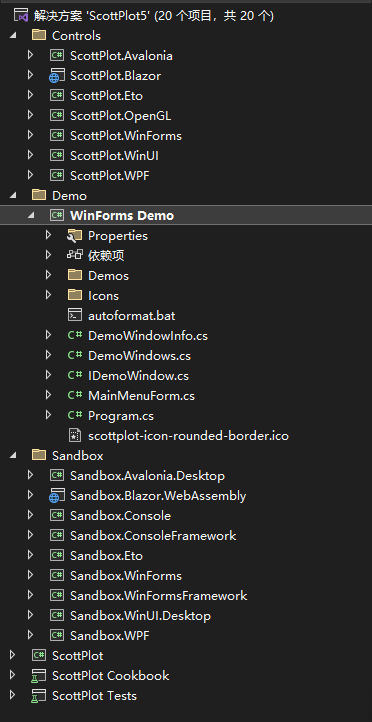
Task: Click the Demo folder icon
Action: click(x=39, y=195)
